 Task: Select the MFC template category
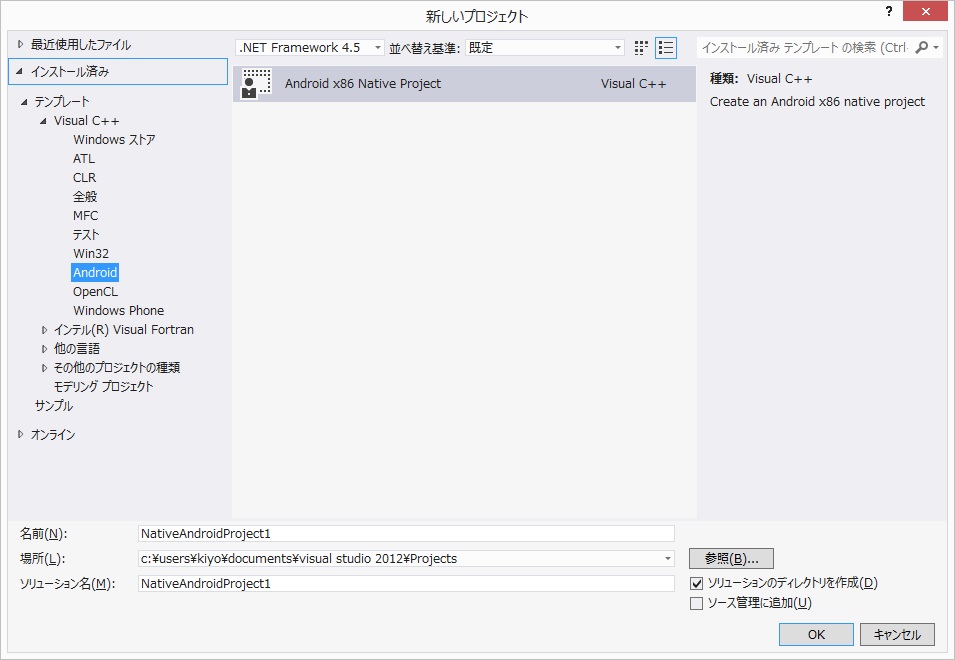click(86, 216)
